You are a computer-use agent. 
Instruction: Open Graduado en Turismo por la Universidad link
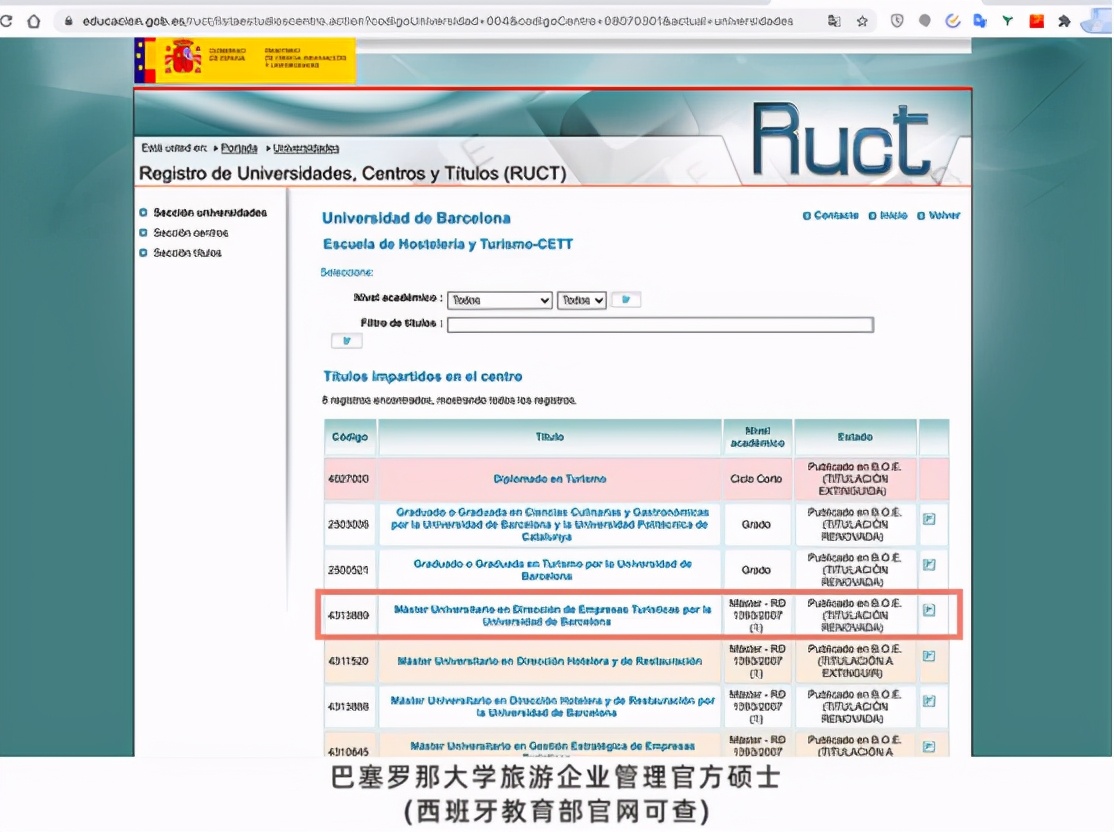tap(551, 570)
